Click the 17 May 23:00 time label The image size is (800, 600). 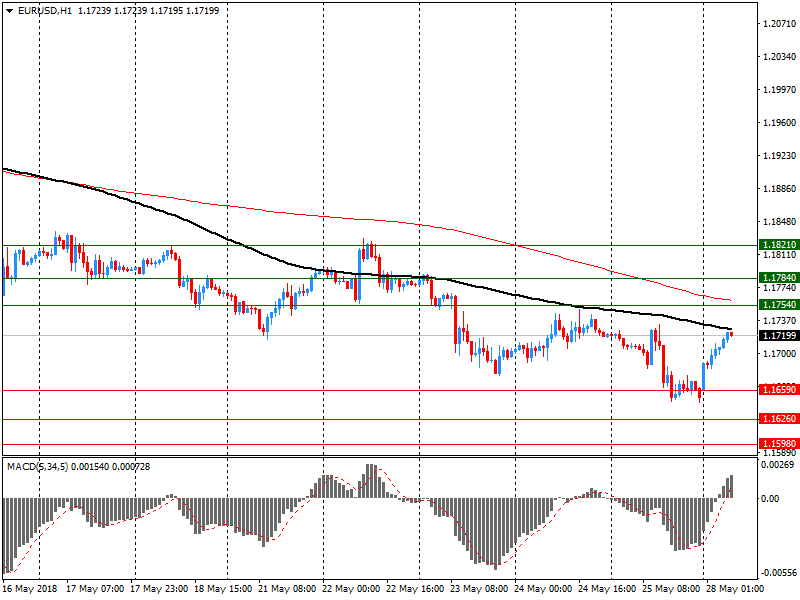click(159, 589)
